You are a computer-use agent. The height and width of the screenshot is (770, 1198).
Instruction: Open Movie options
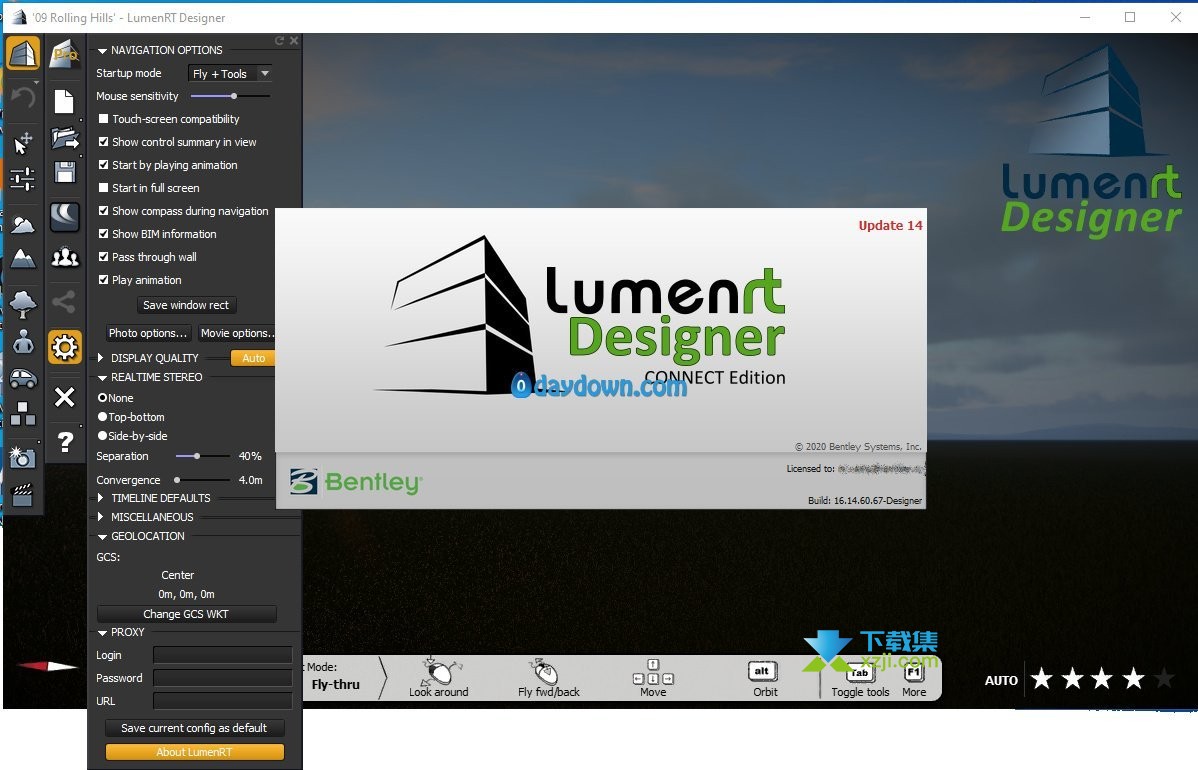[236, 333]
